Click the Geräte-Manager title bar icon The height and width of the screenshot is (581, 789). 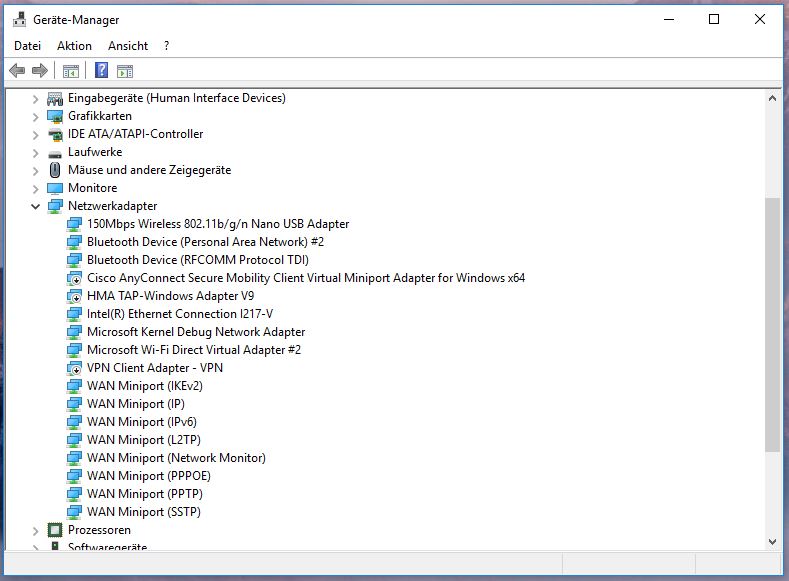coord(20,20)
